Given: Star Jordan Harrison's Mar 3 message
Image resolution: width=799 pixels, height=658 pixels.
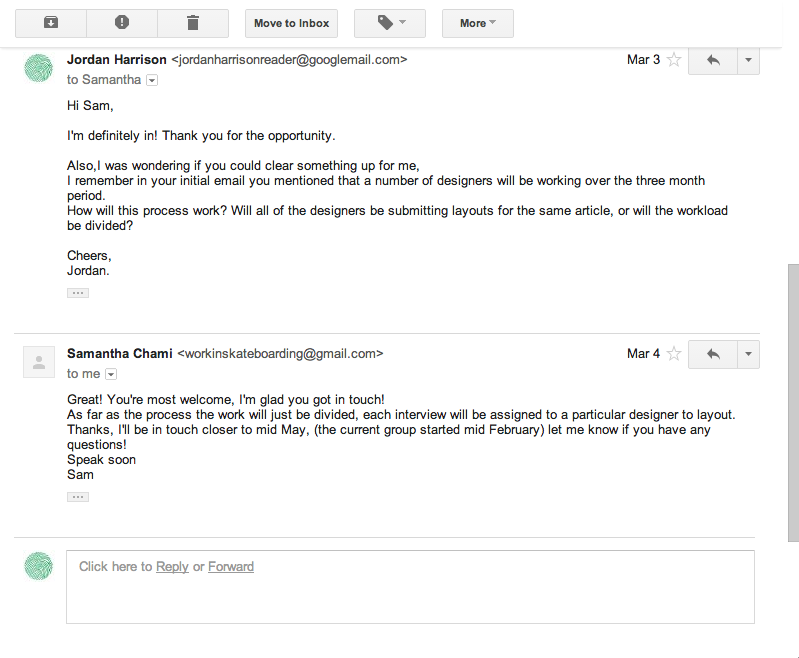Looking at the screenshot, I should 674,60.
